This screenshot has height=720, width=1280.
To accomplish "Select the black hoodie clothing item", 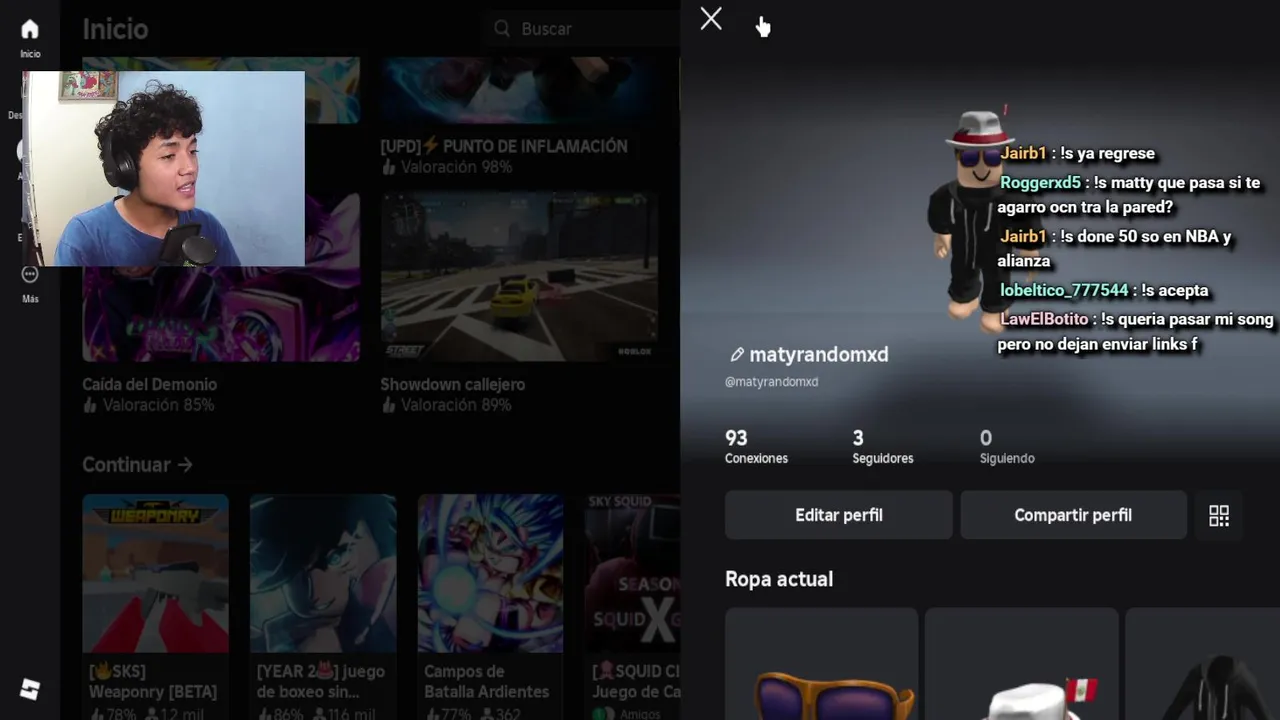I will [1203, 664].
